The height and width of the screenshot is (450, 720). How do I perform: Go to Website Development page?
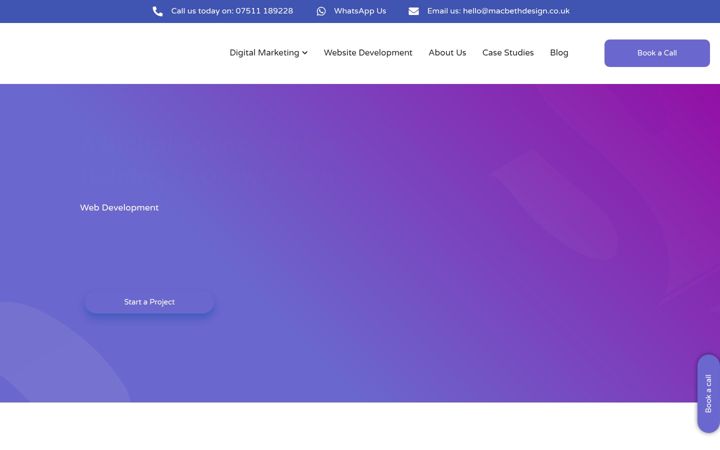point(368,53)
